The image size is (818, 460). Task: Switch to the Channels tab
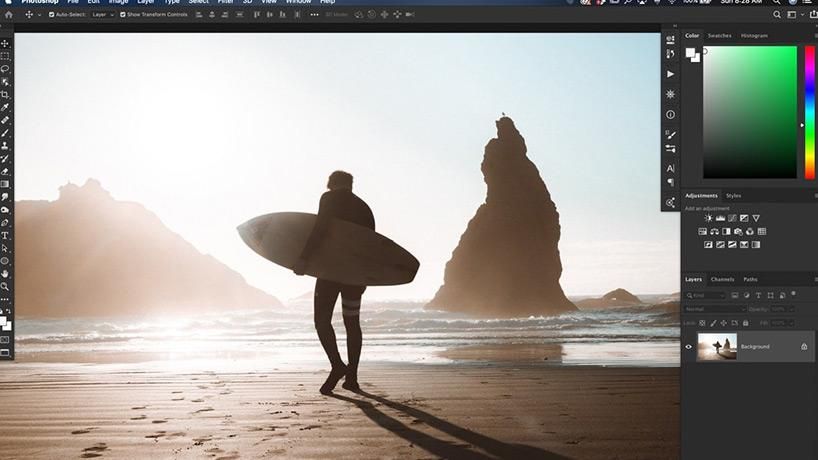723,280
